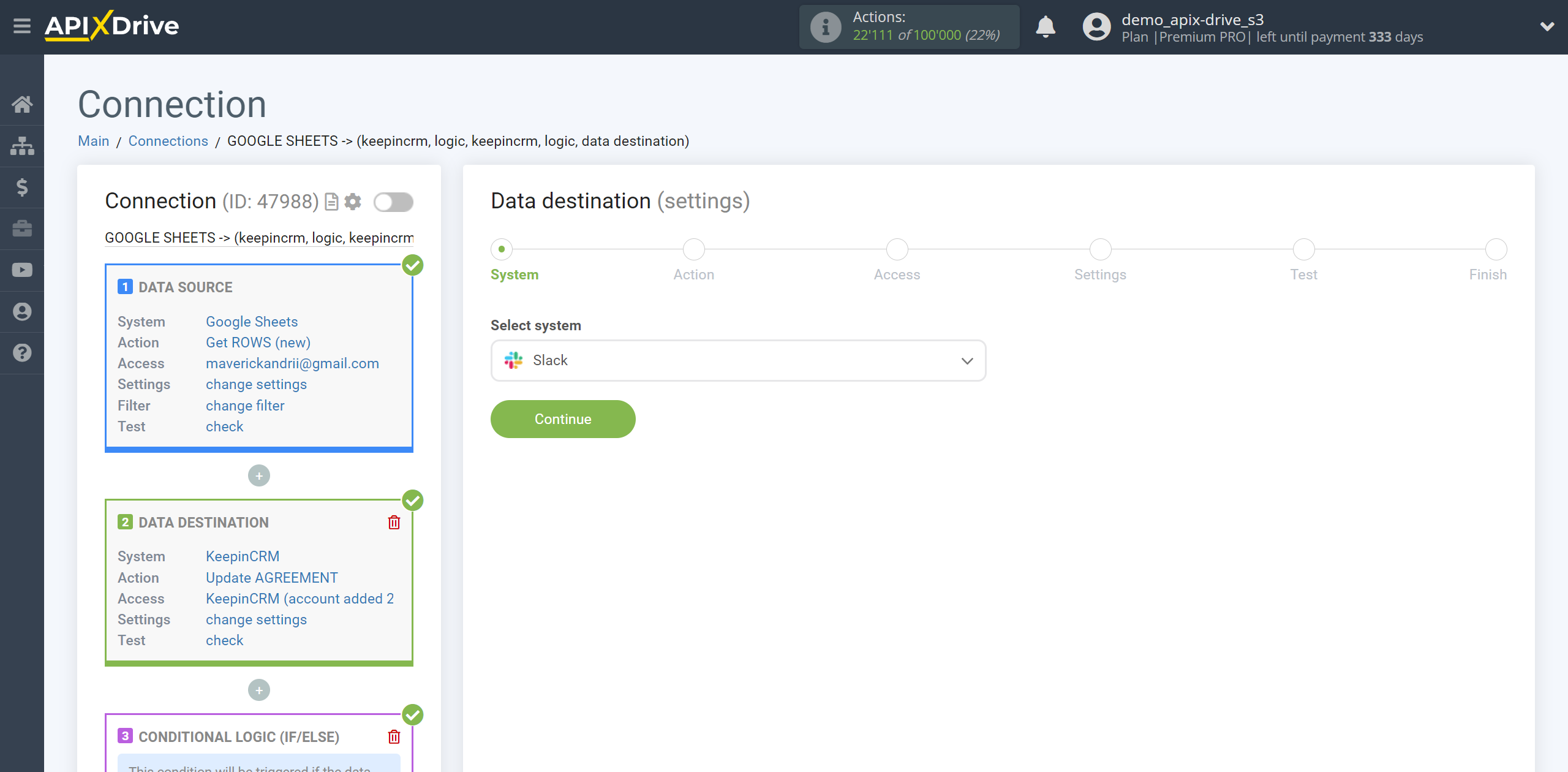
Task: Click the demo_apix-drive_s3 username
Action: [1193, 20]
